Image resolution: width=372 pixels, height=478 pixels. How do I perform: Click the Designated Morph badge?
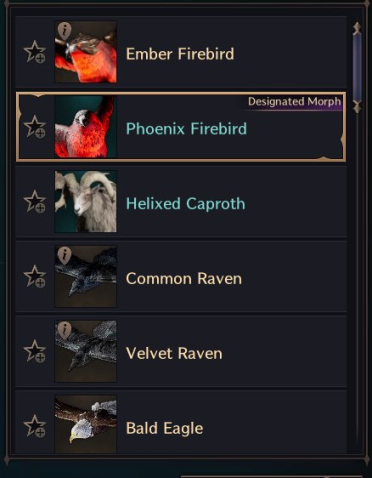point(295,102)
